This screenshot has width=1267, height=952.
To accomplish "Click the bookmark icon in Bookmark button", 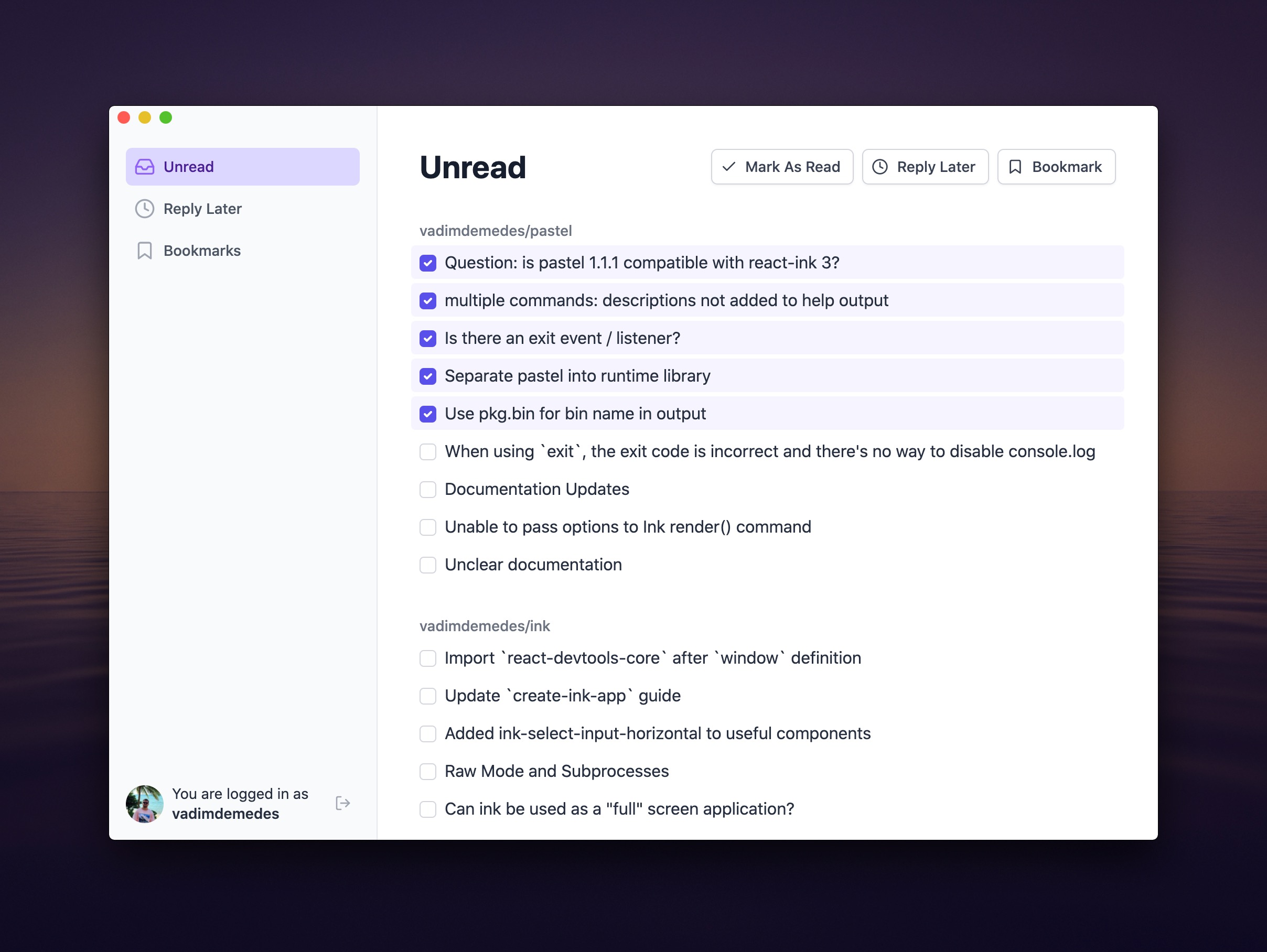I will pos(1015,167).
